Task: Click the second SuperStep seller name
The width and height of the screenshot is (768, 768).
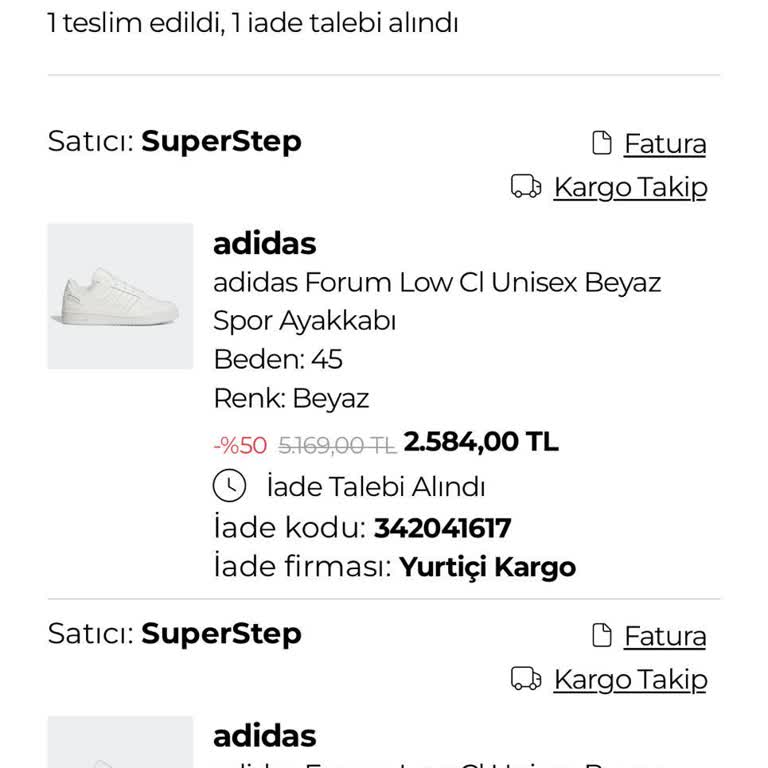Action: [221, 633]
